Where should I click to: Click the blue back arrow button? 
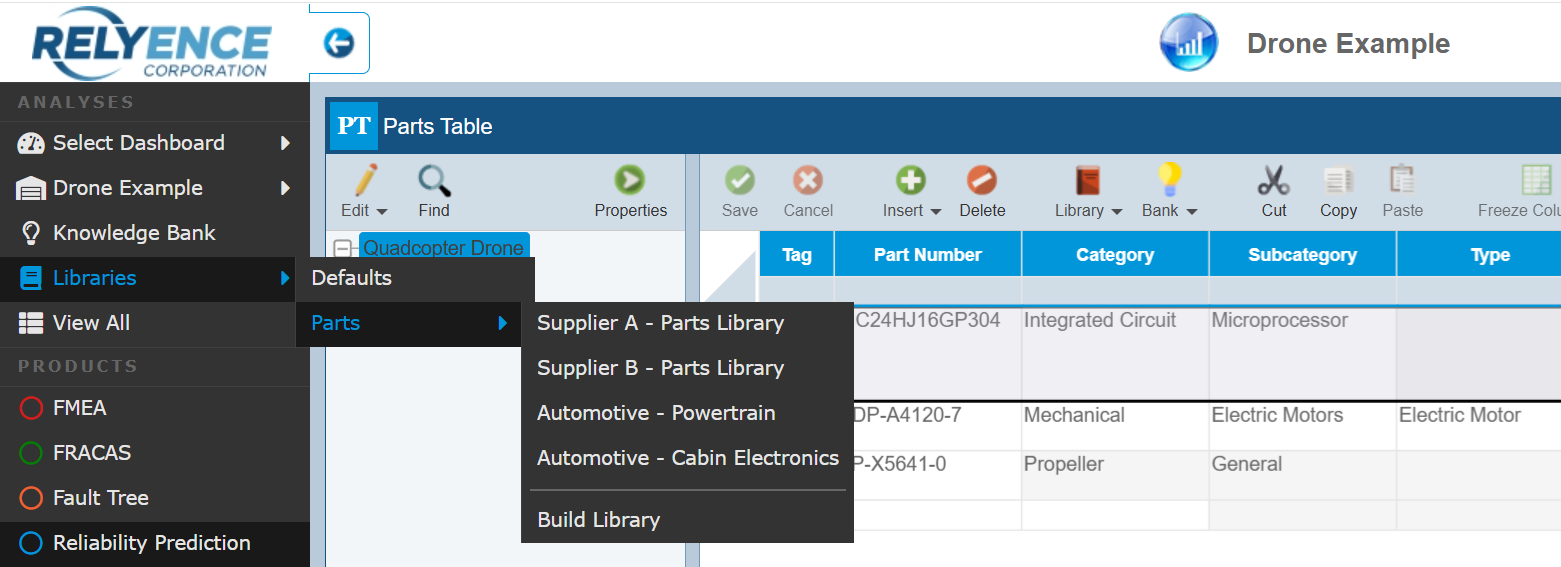[x=339, y=43]
